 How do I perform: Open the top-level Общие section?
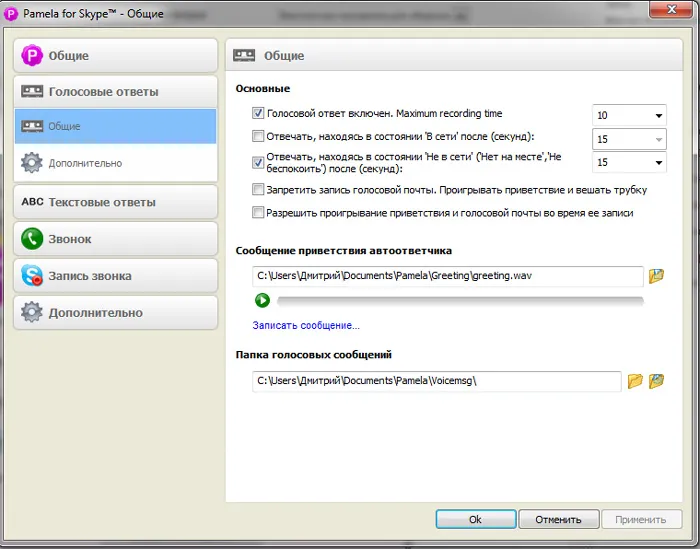coord(116,55)
